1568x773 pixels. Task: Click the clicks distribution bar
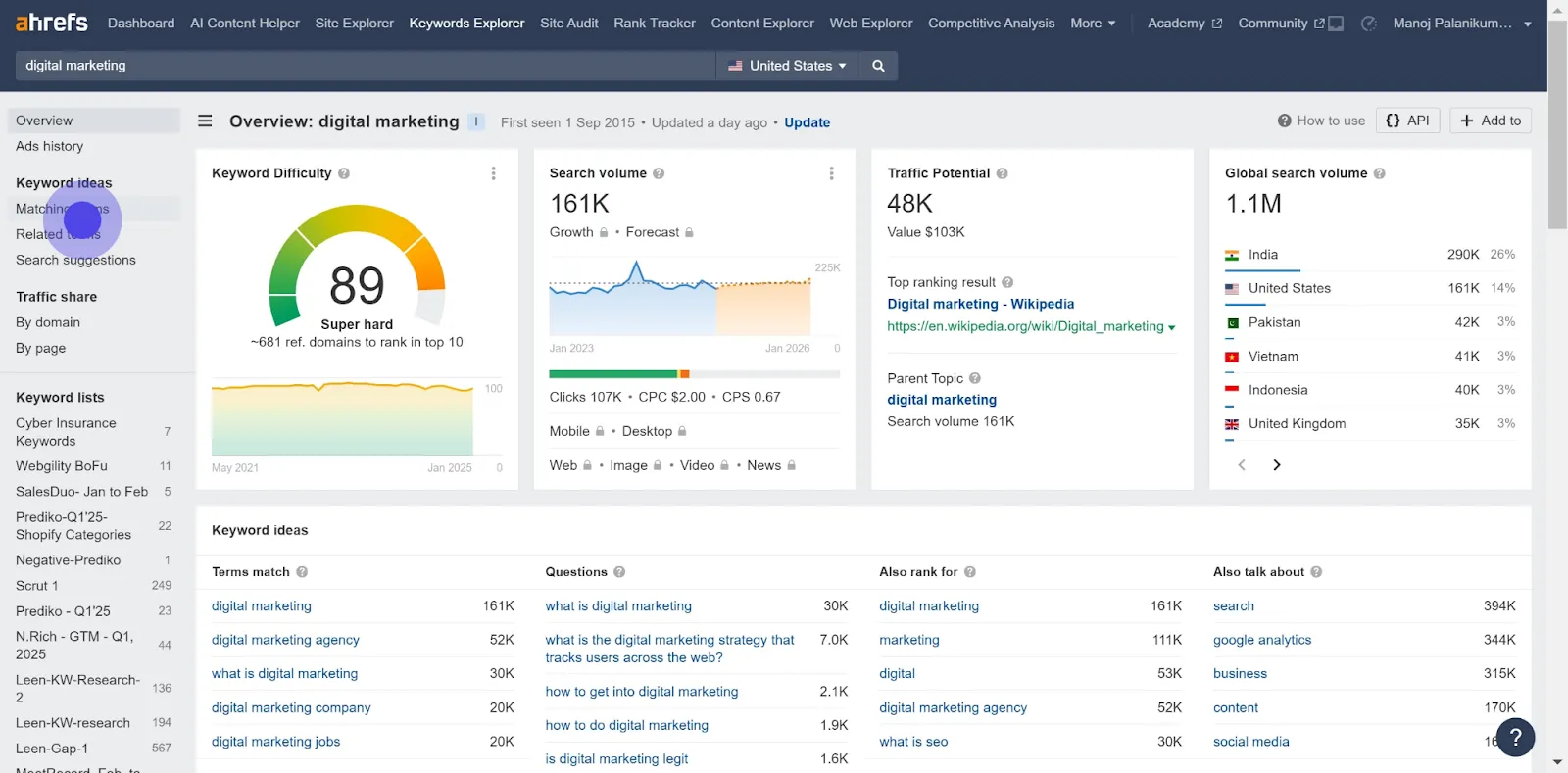point(694,374)
